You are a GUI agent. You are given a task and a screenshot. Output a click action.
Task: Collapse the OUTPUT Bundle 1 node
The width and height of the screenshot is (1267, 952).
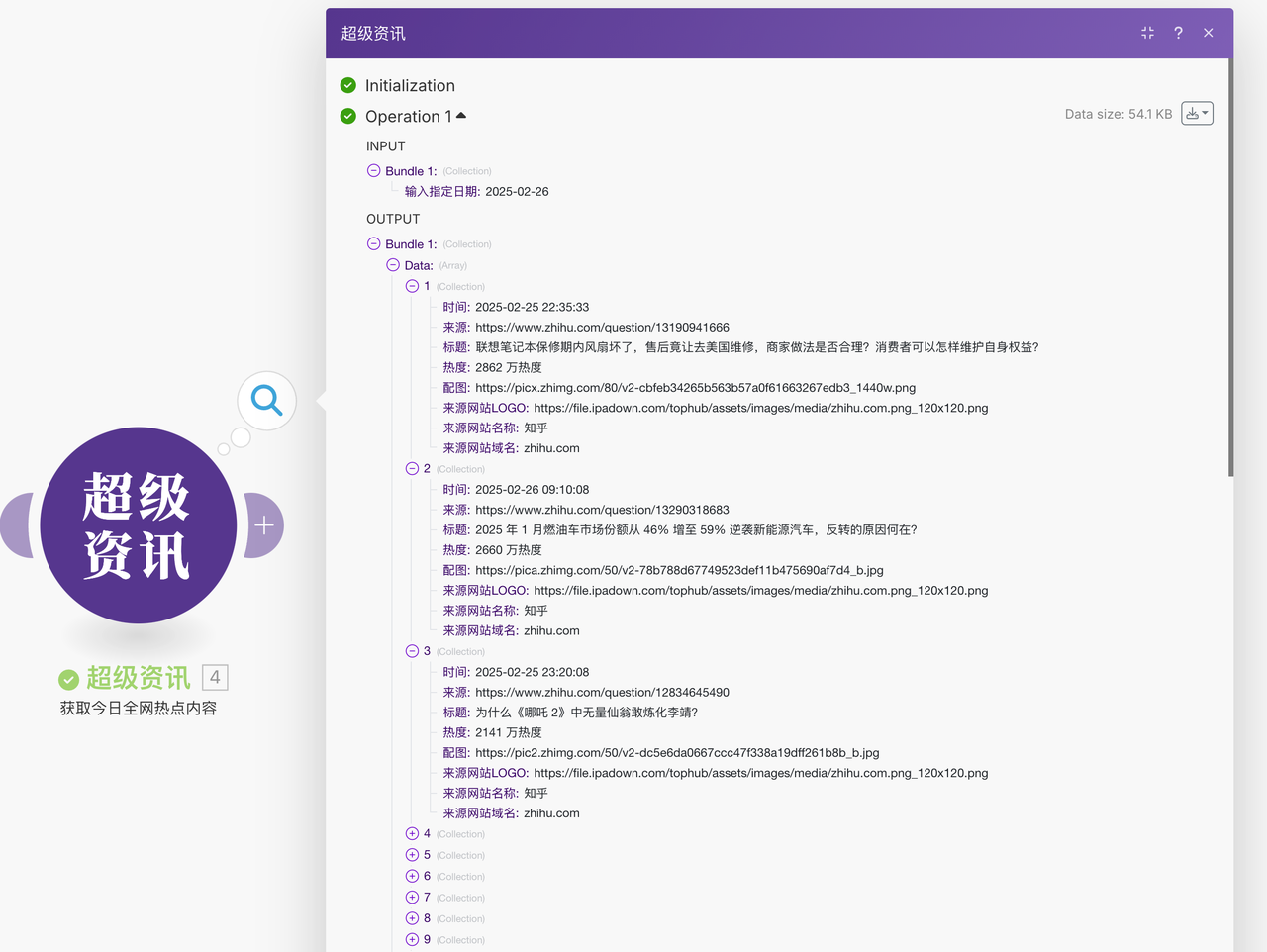(374, 244)
